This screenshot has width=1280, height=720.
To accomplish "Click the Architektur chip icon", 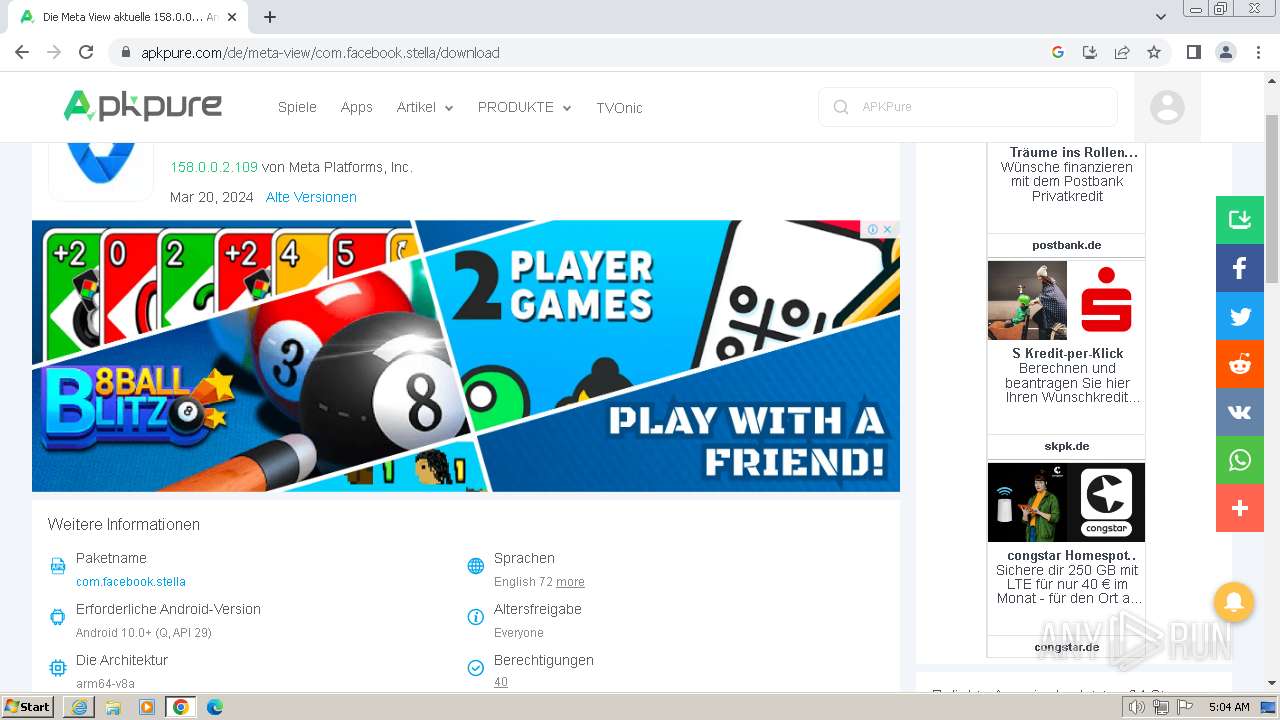I will (58, 668).
